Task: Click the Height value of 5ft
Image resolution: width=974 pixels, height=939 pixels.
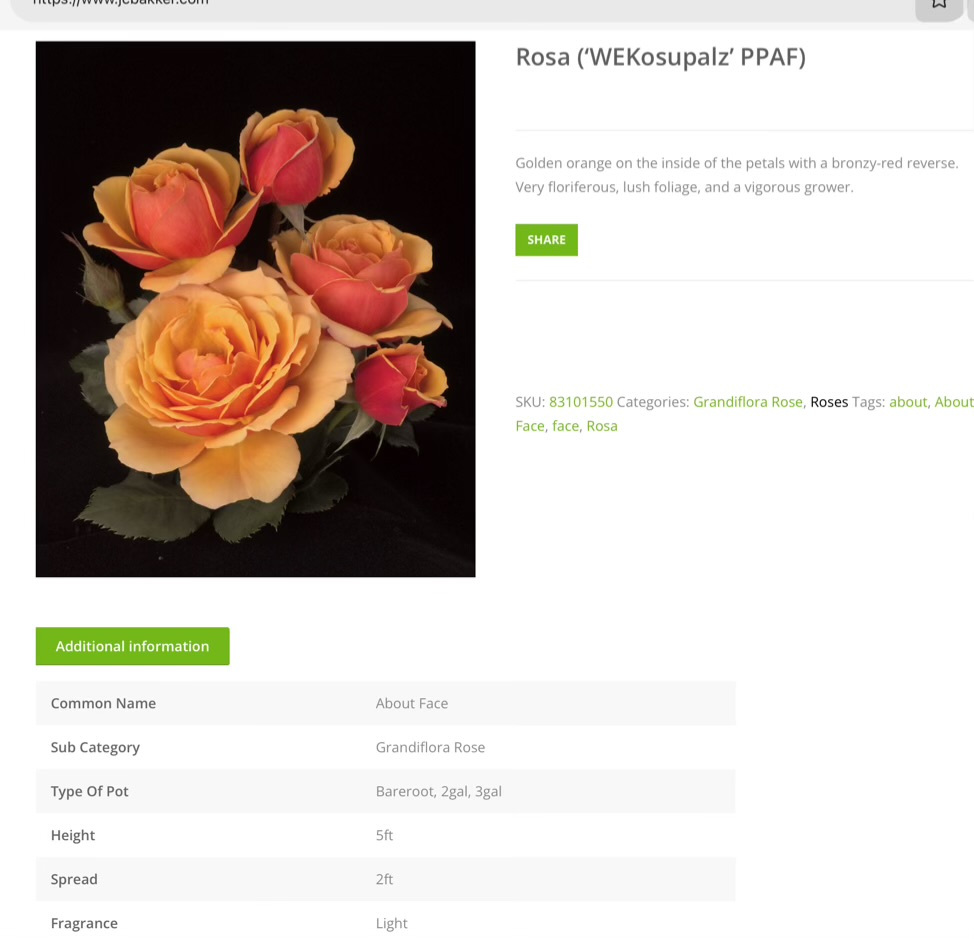Action: tap(385, 835)
